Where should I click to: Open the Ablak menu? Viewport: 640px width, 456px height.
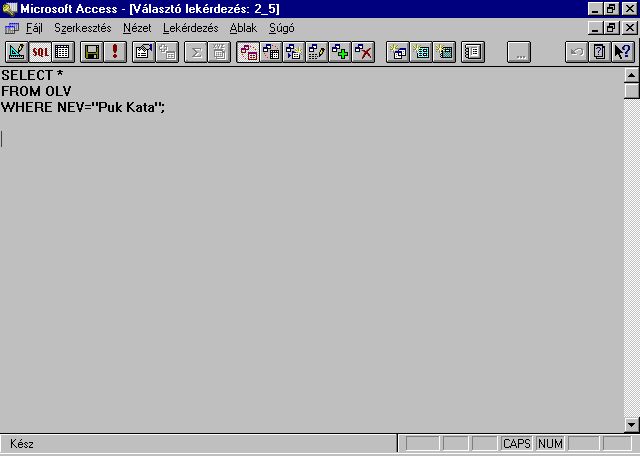click(x=243, y=28)
